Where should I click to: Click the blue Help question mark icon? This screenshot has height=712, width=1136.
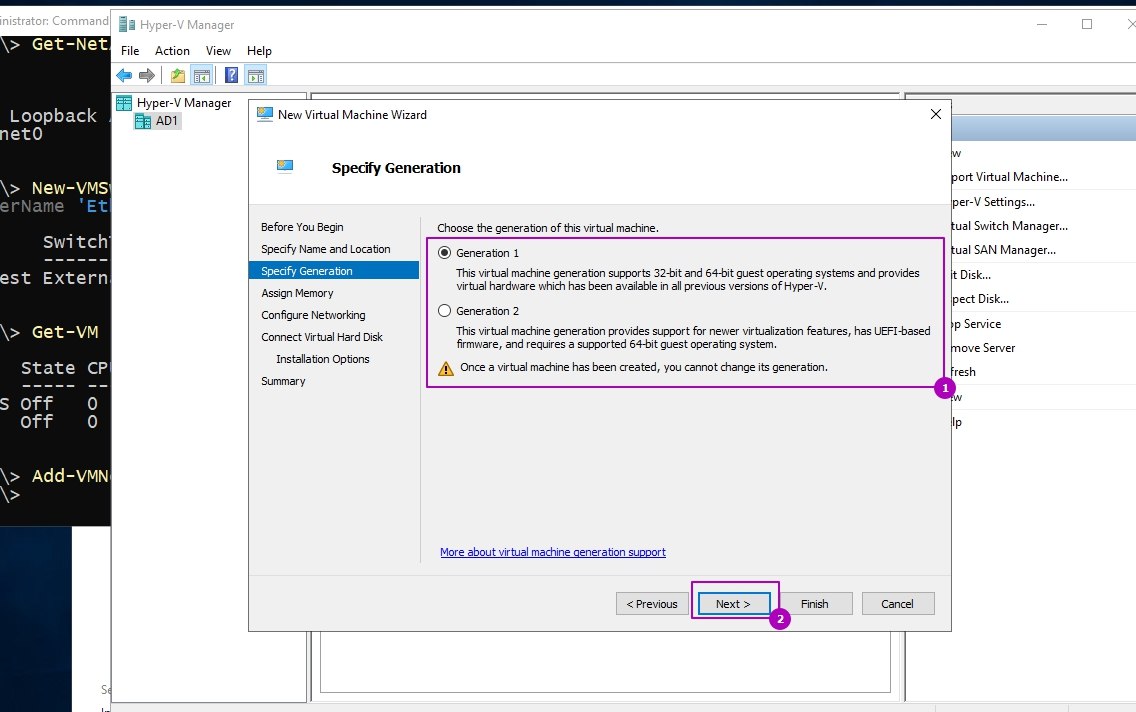tap(232, 75)
